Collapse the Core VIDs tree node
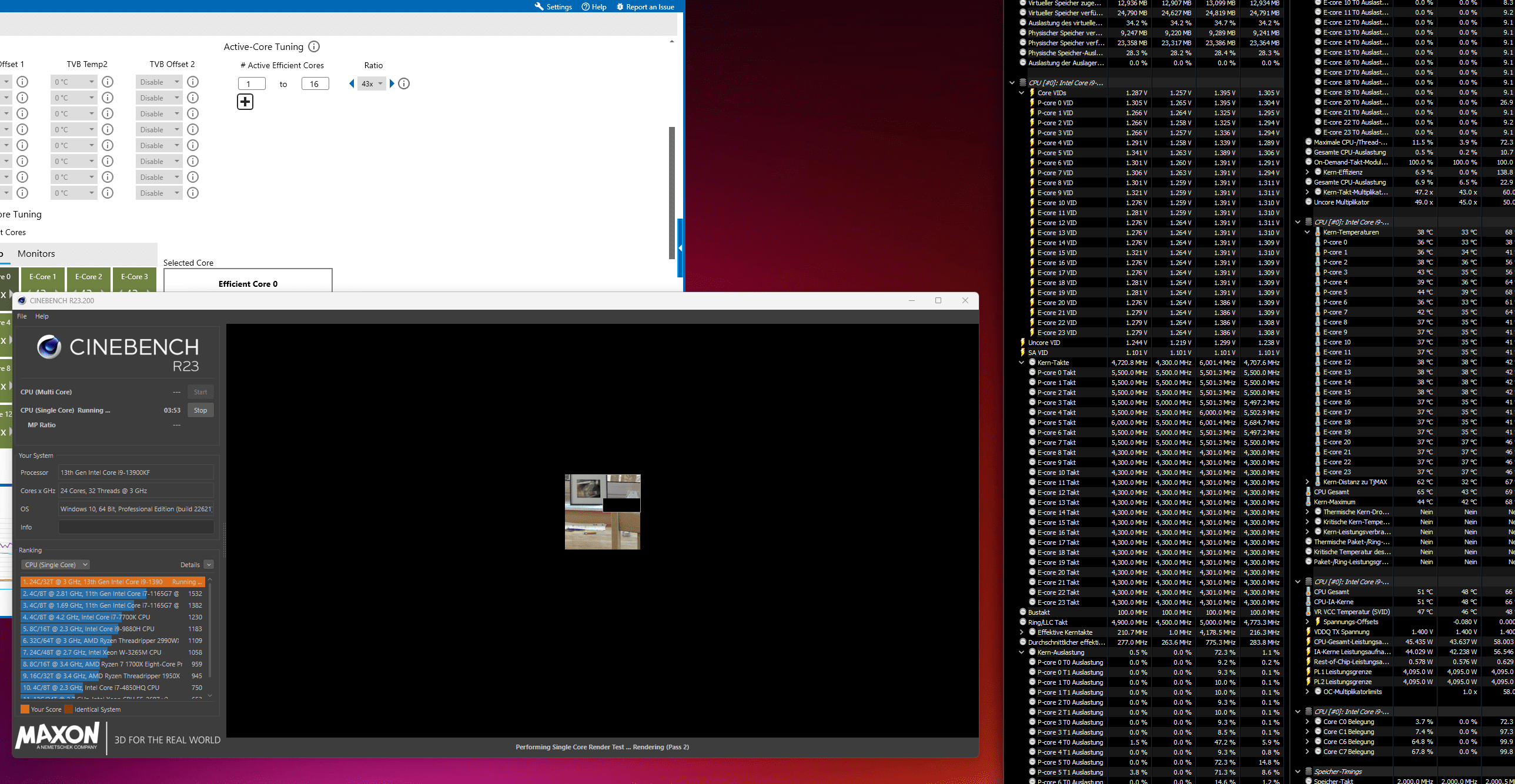The image size is (1515, 784). point(1022,93)
